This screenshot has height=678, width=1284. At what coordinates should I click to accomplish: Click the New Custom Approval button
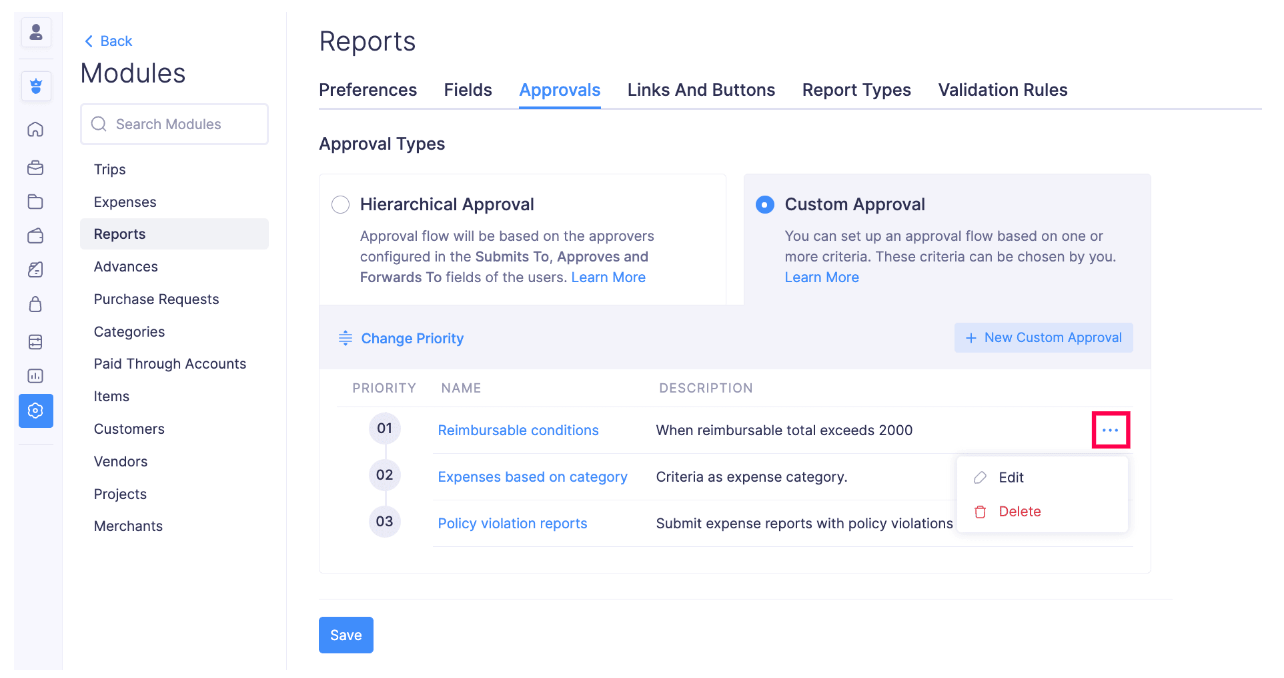click(1043, 338)
